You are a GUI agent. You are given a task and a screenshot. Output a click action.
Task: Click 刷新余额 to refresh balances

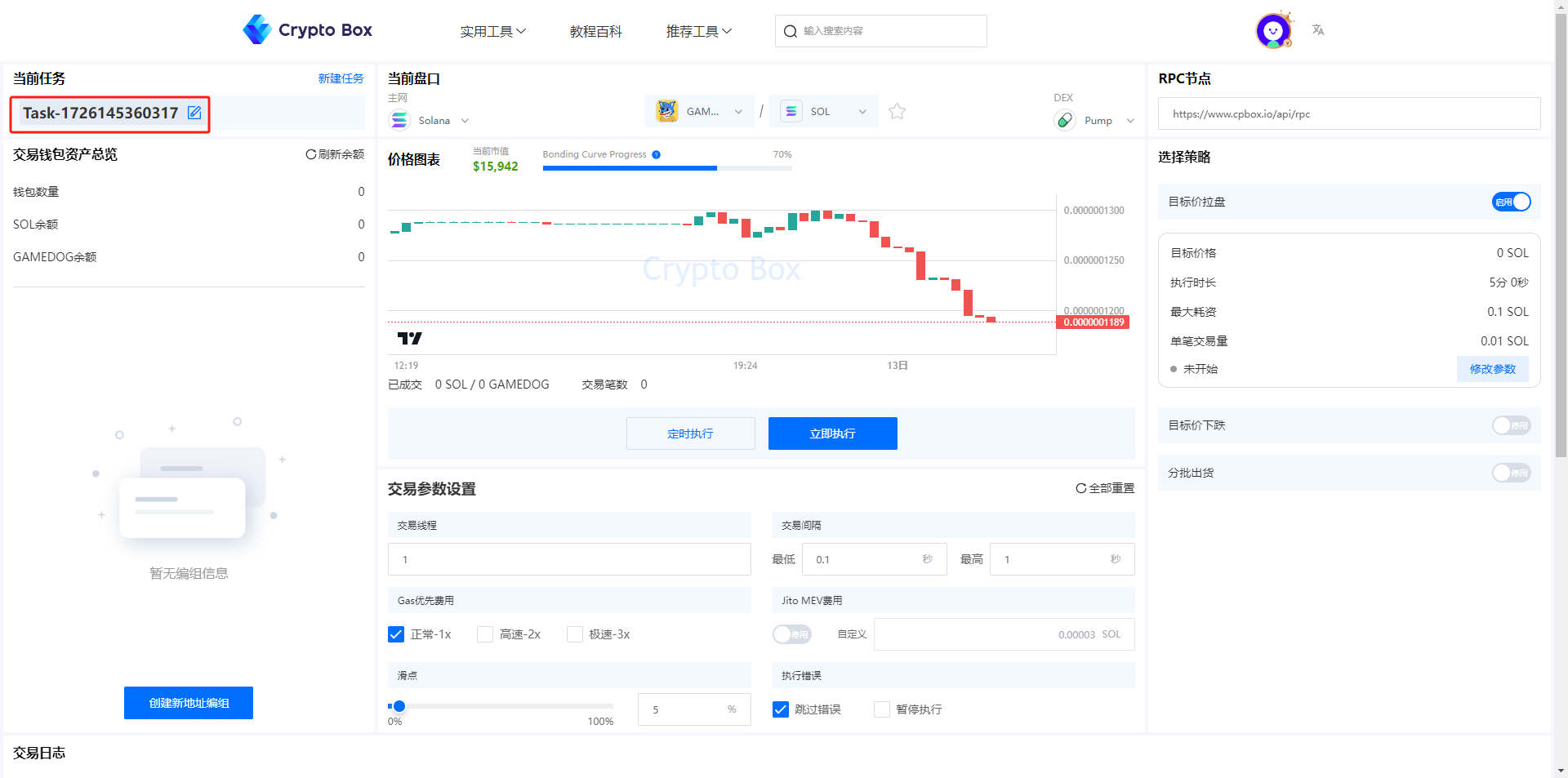click(x=335, y=154)
